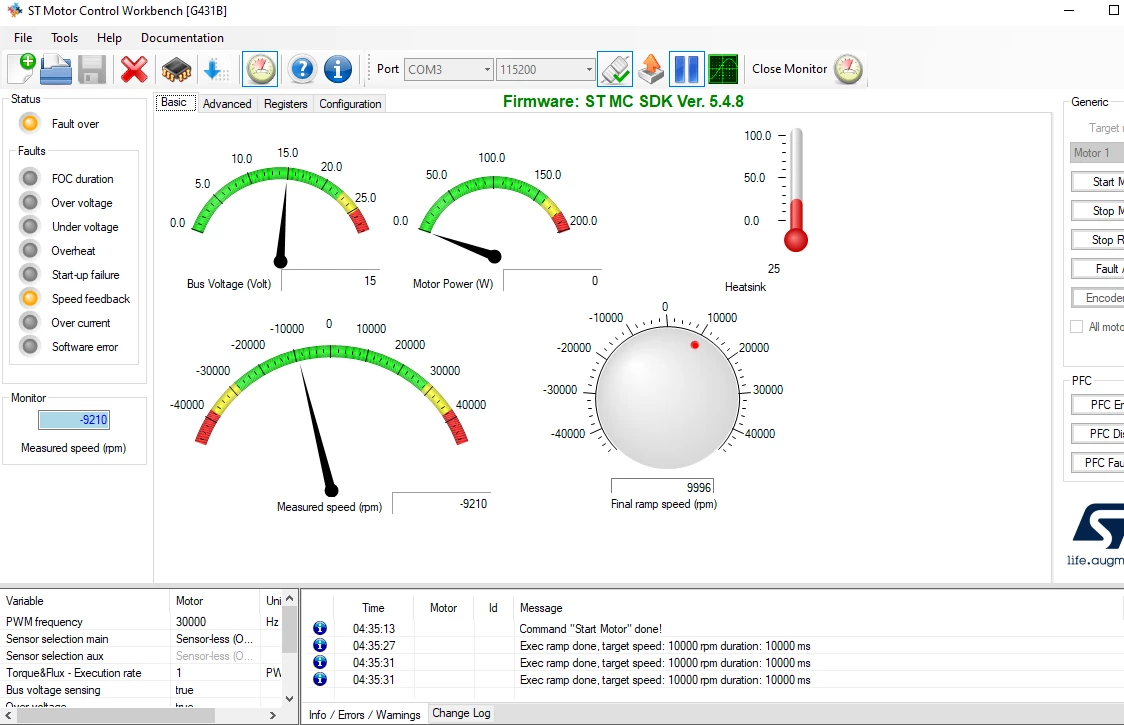Click the Stop Motor button
The height and width of the screenshot is (725, 1124).
tap(1097, 211)
